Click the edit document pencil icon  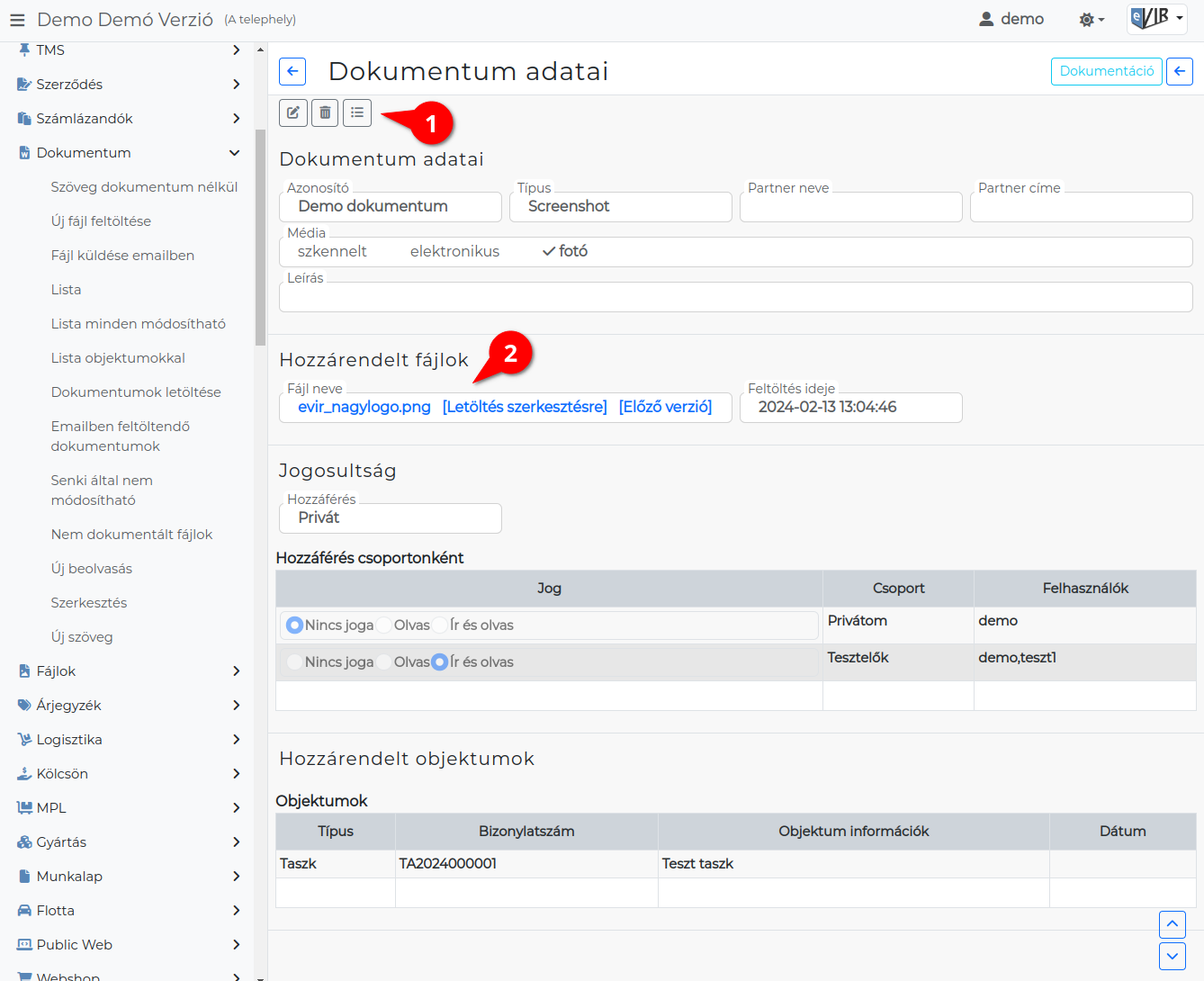tap(293, 112)
